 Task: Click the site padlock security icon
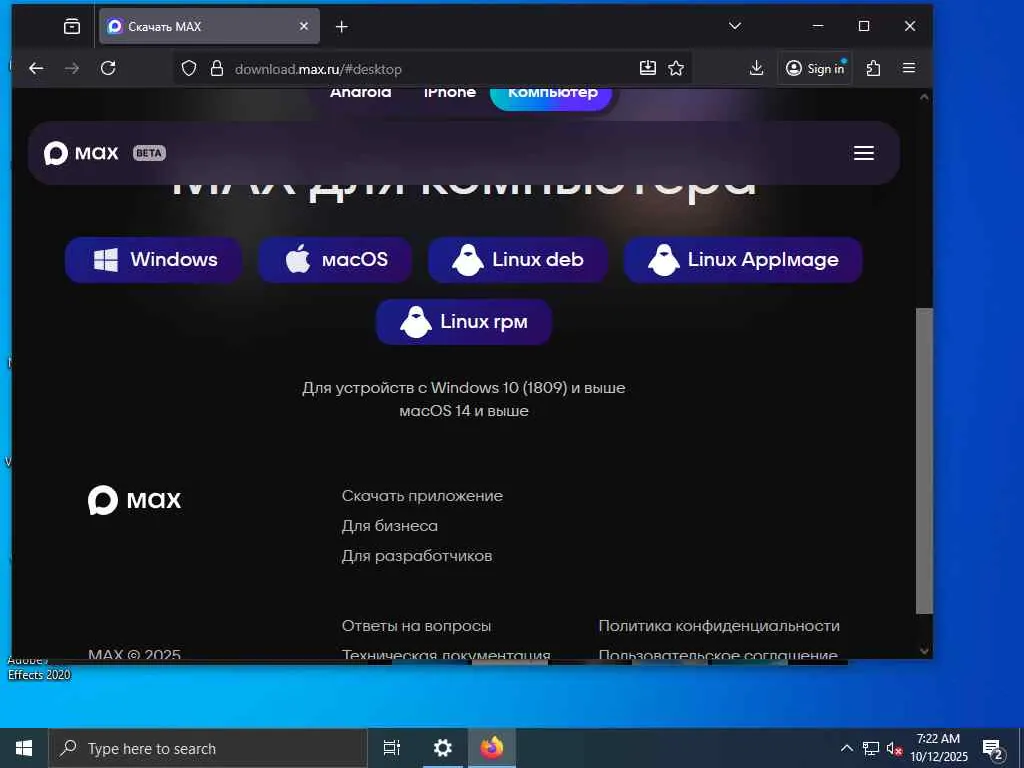click(x=217, y=69)
